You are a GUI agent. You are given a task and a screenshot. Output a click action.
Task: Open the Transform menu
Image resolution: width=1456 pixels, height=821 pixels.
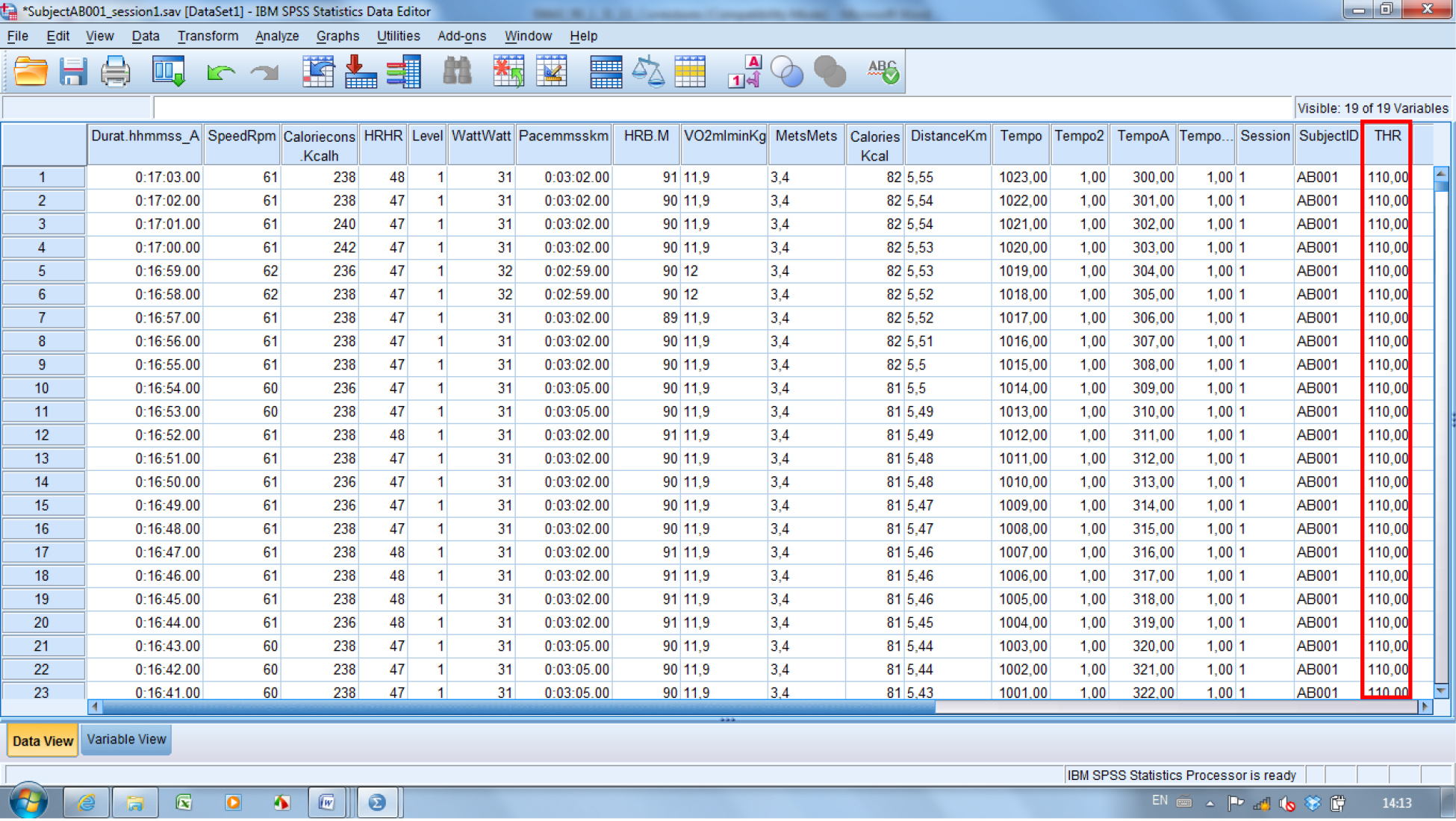coord(208,36)
